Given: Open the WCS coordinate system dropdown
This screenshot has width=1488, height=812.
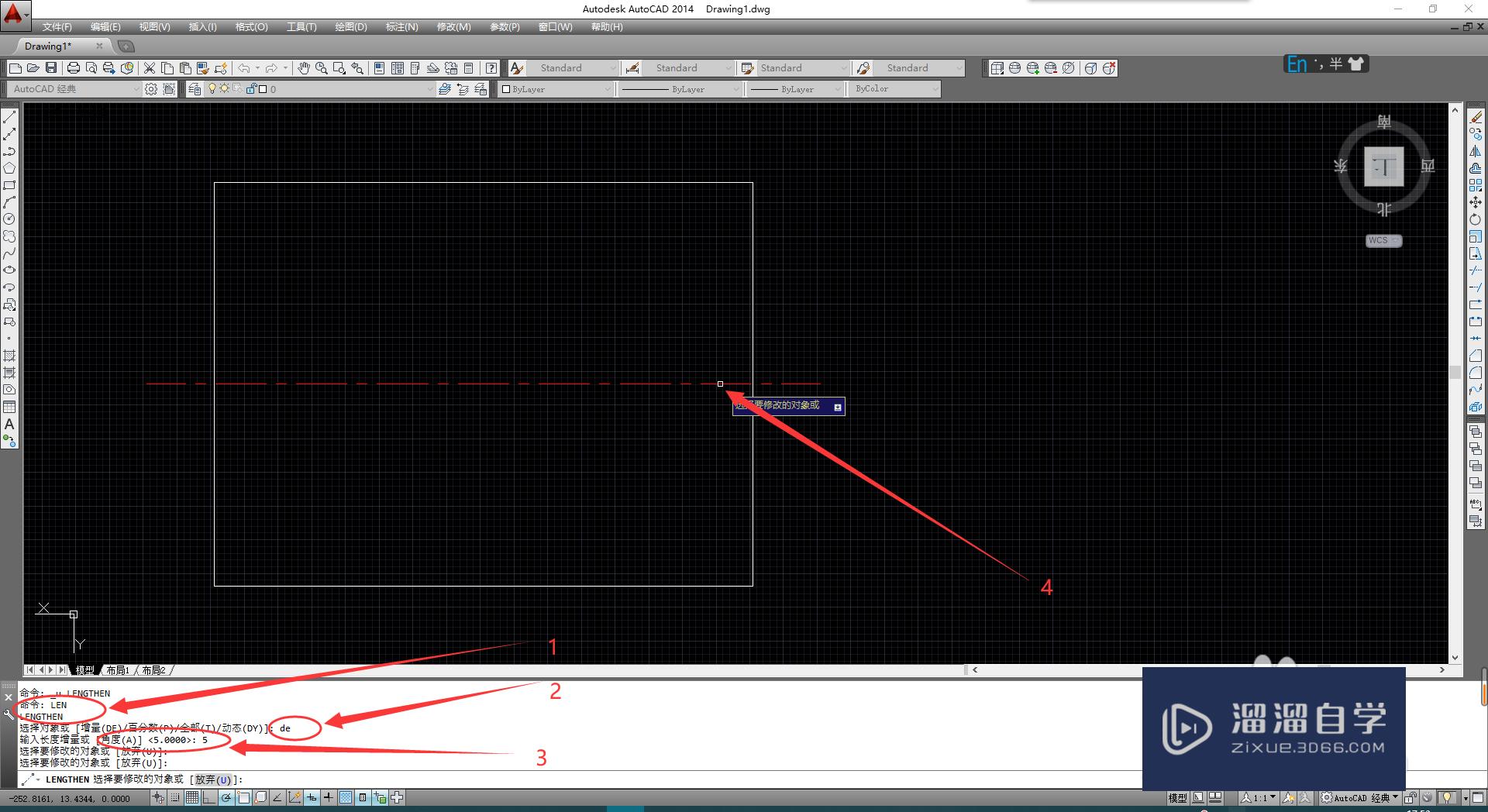Looking at the screenshot, I should (x=1384, y=240).
